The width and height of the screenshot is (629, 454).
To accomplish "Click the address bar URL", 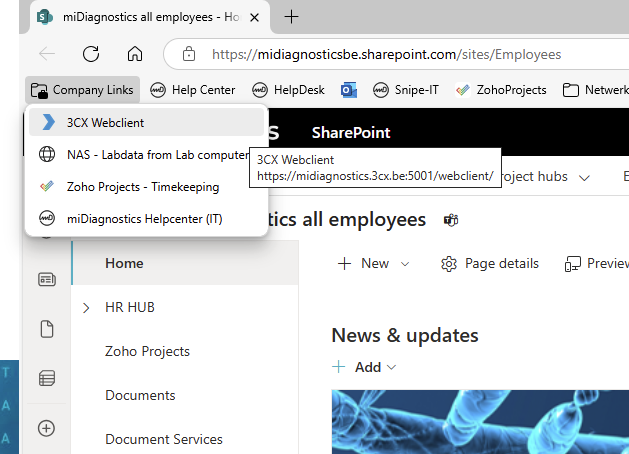I will click(386, 54).
